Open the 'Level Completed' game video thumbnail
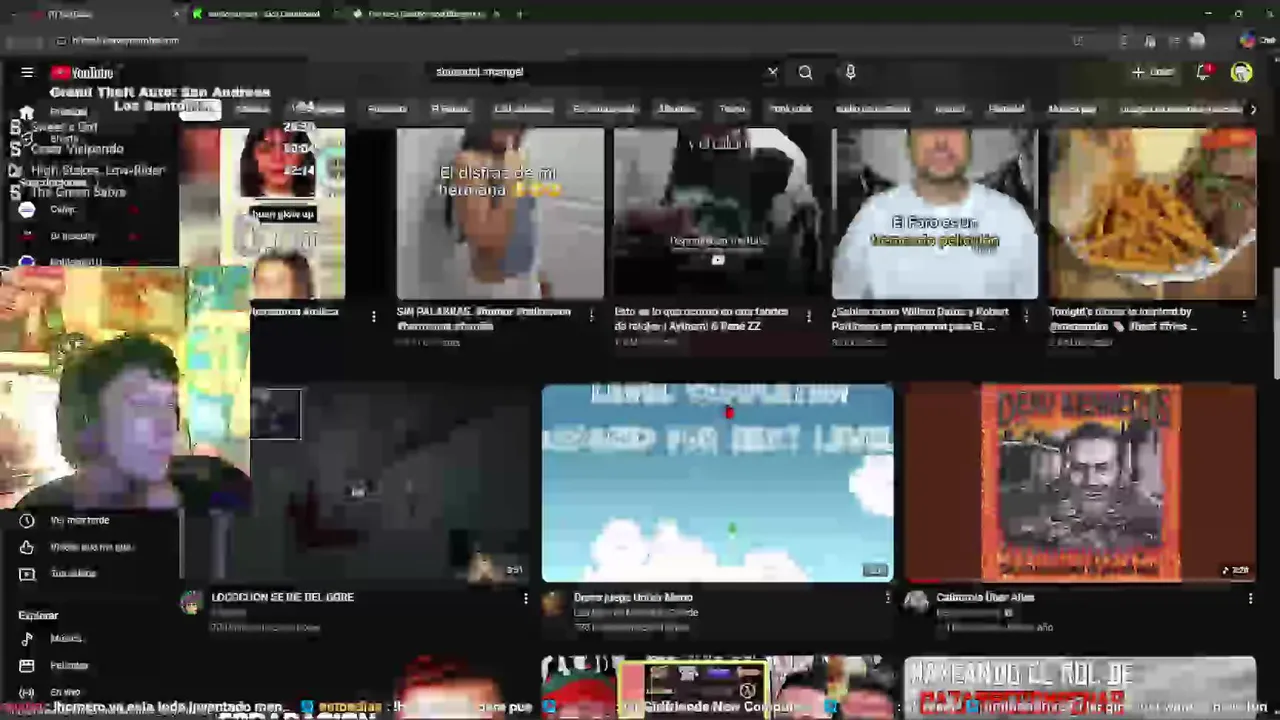Screen dimensions: 1280x720 [x=717, y=482]
